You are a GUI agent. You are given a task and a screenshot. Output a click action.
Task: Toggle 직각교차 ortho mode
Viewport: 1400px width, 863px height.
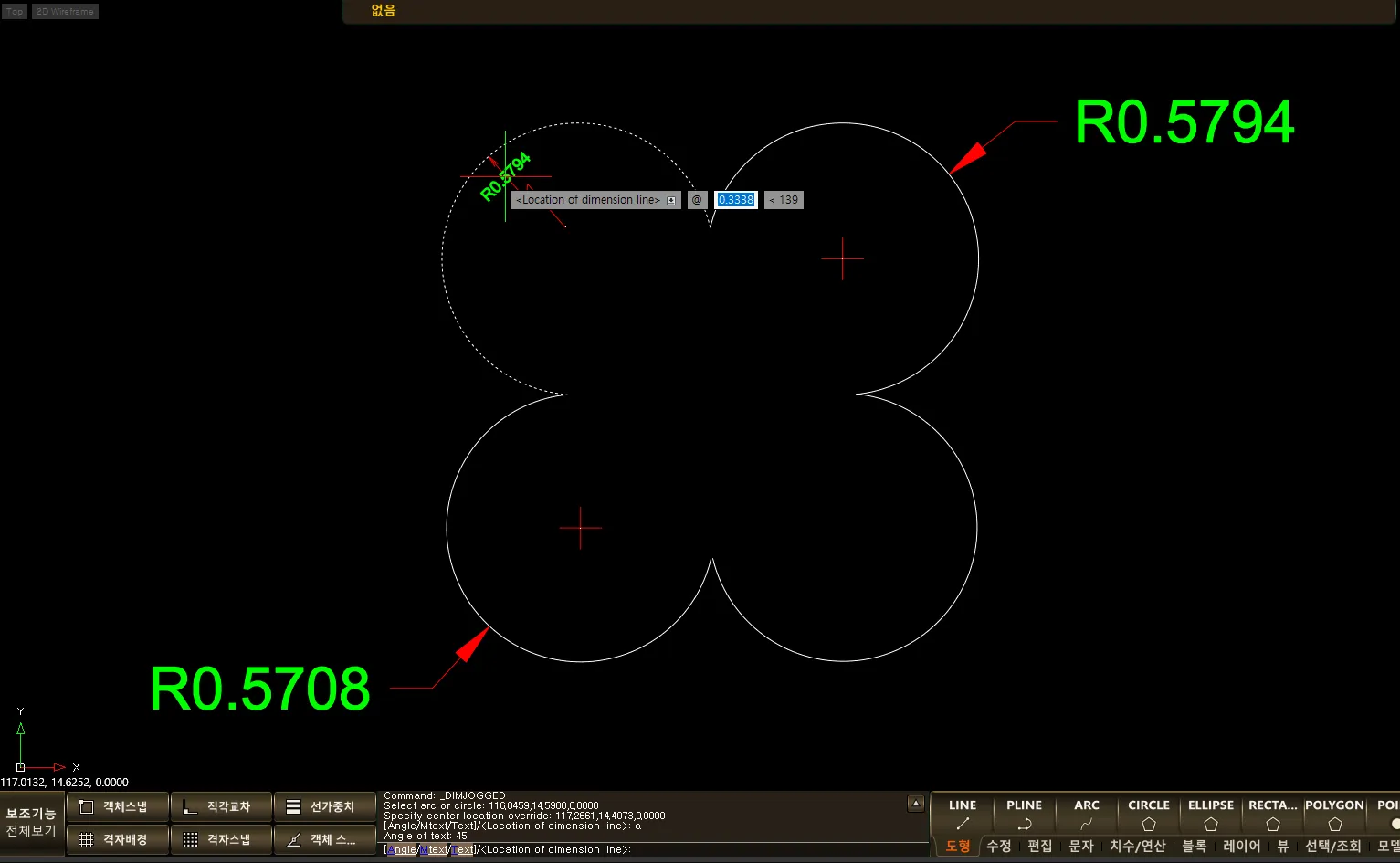click(221, 807)
